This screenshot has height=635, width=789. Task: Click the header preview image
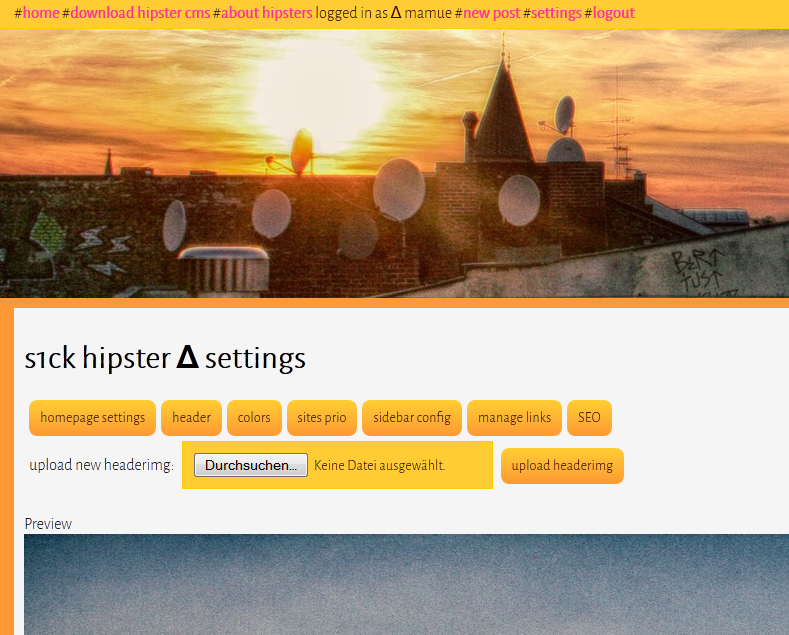pos(407,585)
